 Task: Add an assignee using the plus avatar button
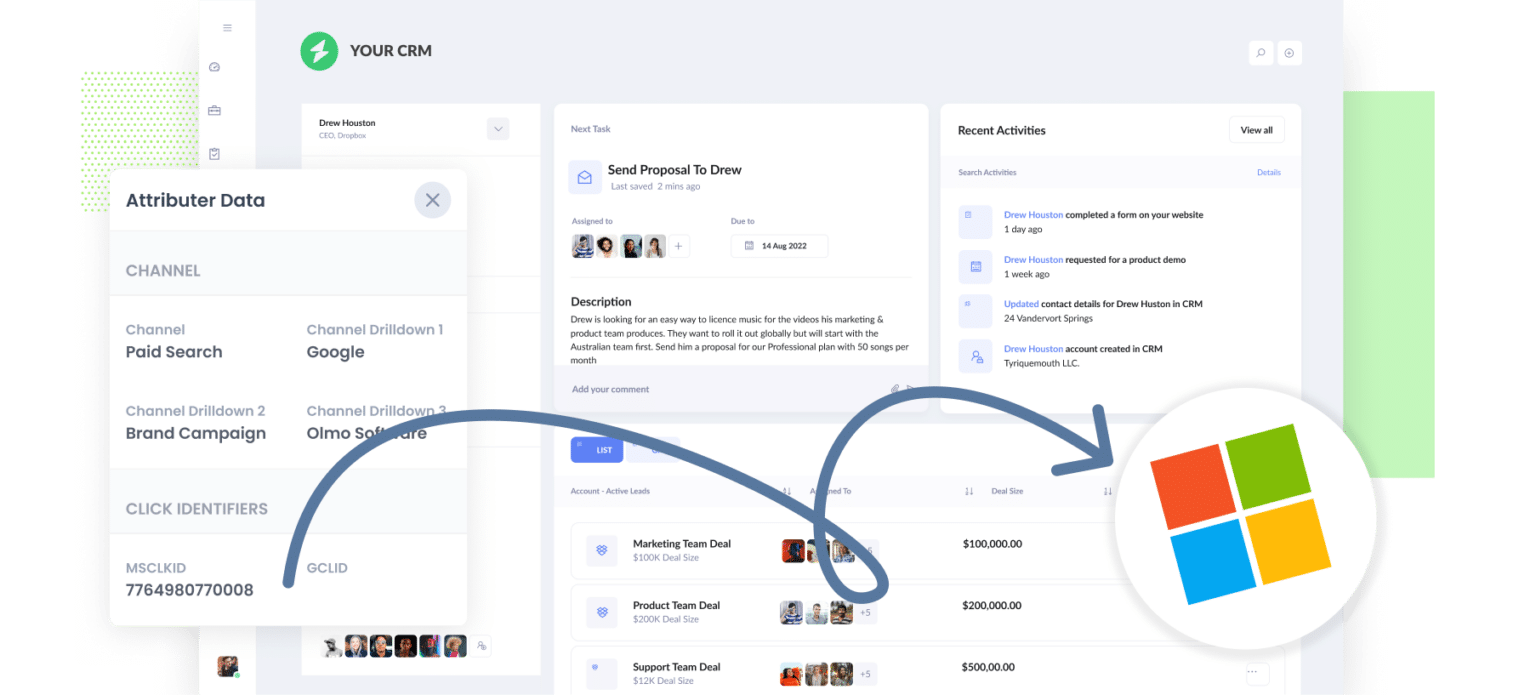pyautogui.click(x=679, y=245)
